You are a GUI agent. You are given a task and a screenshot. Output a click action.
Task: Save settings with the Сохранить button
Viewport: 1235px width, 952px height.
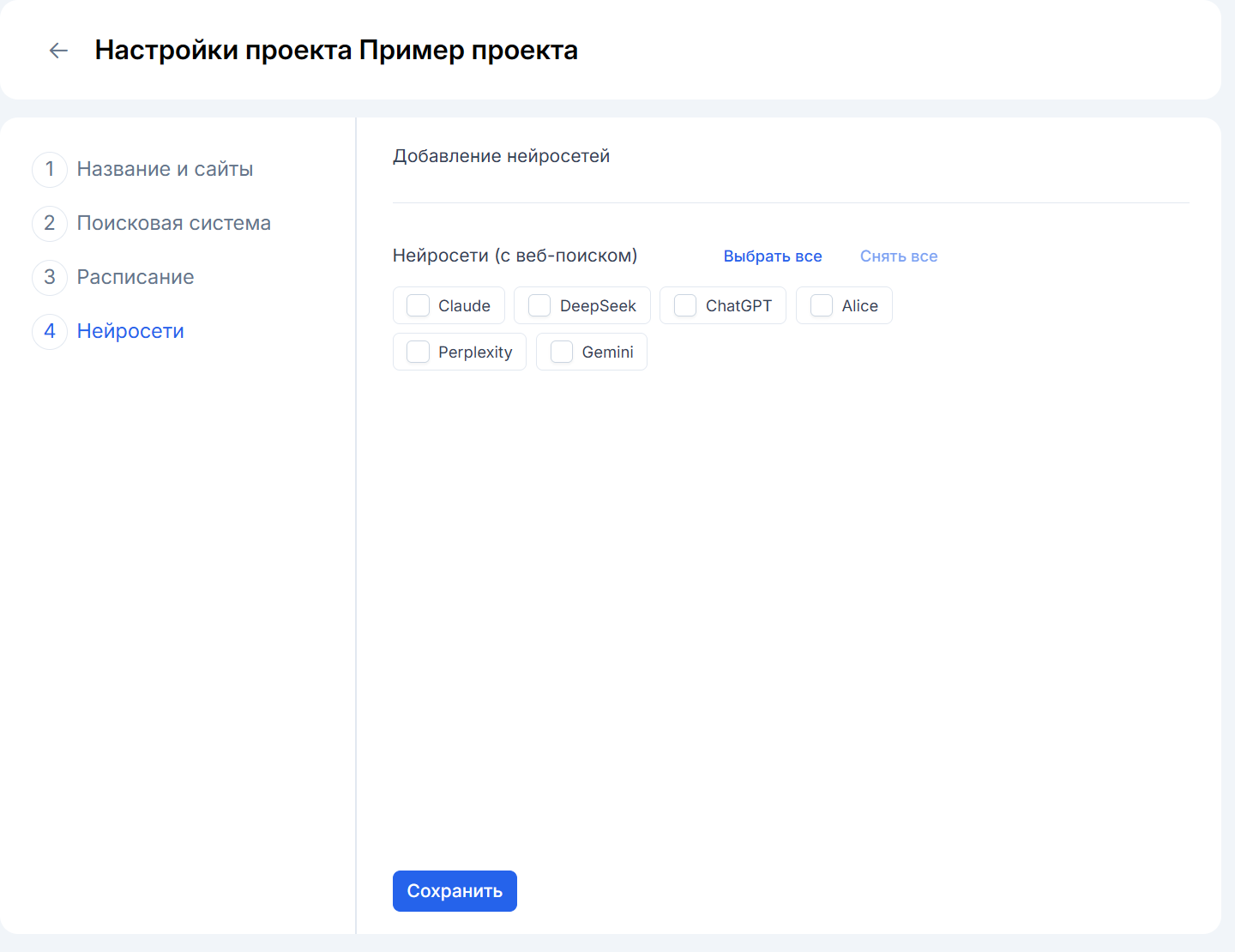tap(455, 891)
